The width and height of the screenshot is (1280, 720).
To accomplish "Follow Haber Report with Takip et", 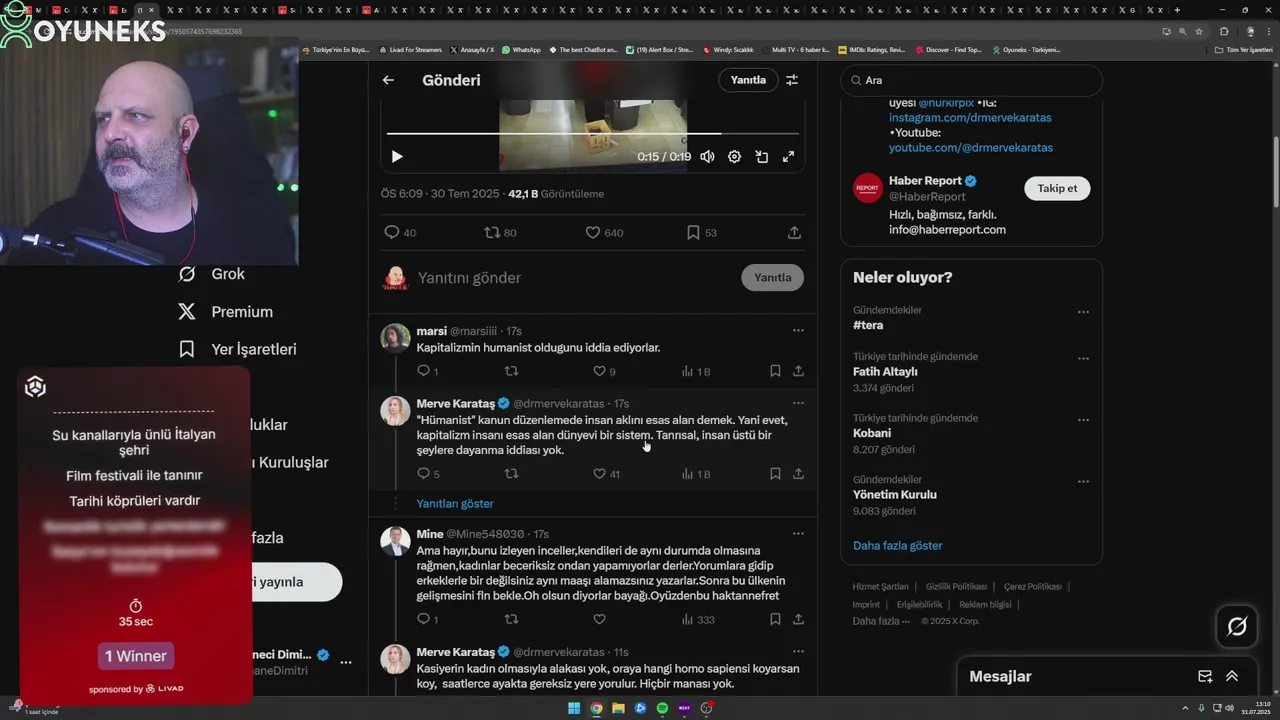I will coord(1057,188).
